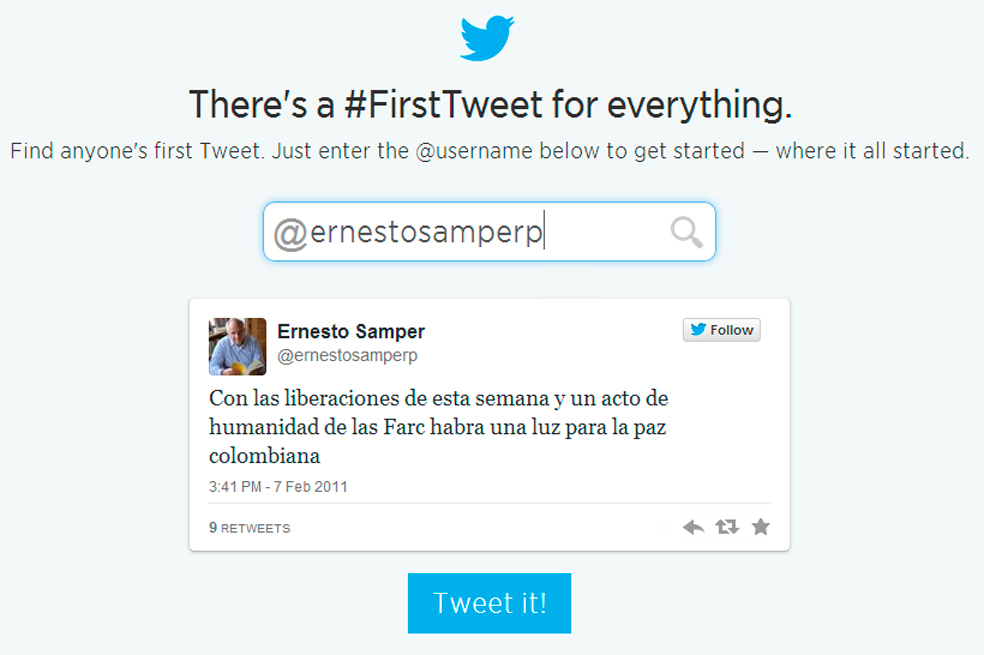Focus the @ernestosamperp username input field
Image resolution: width=984 pixels, height=655 pixels.
point(489,232)
